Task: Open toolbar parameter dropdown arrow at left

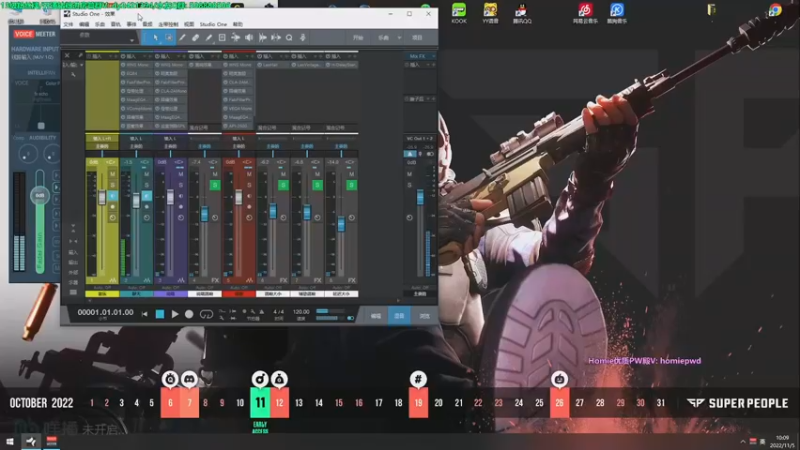Action: coord(132,40)
